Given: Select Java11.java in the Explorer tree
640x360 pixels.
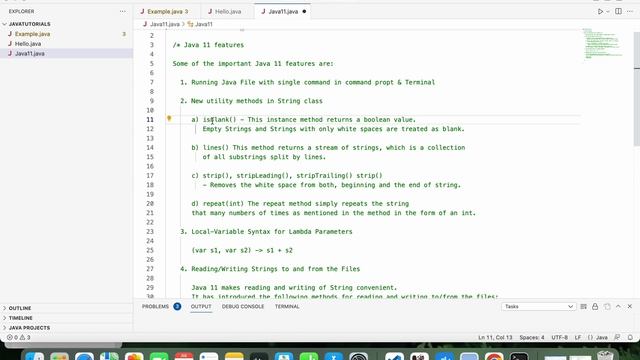Looking at the screenshot, I should [67, 53].
